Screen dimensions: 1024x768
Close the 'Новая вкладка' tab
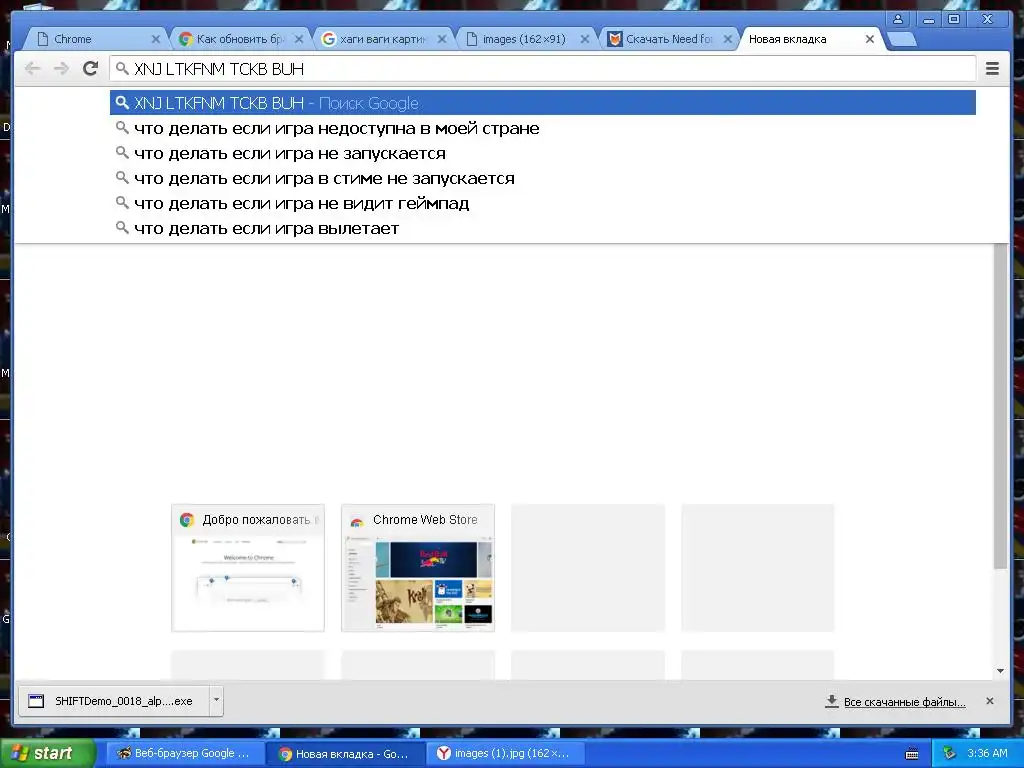pyautogui.click(x=870, y=39)
